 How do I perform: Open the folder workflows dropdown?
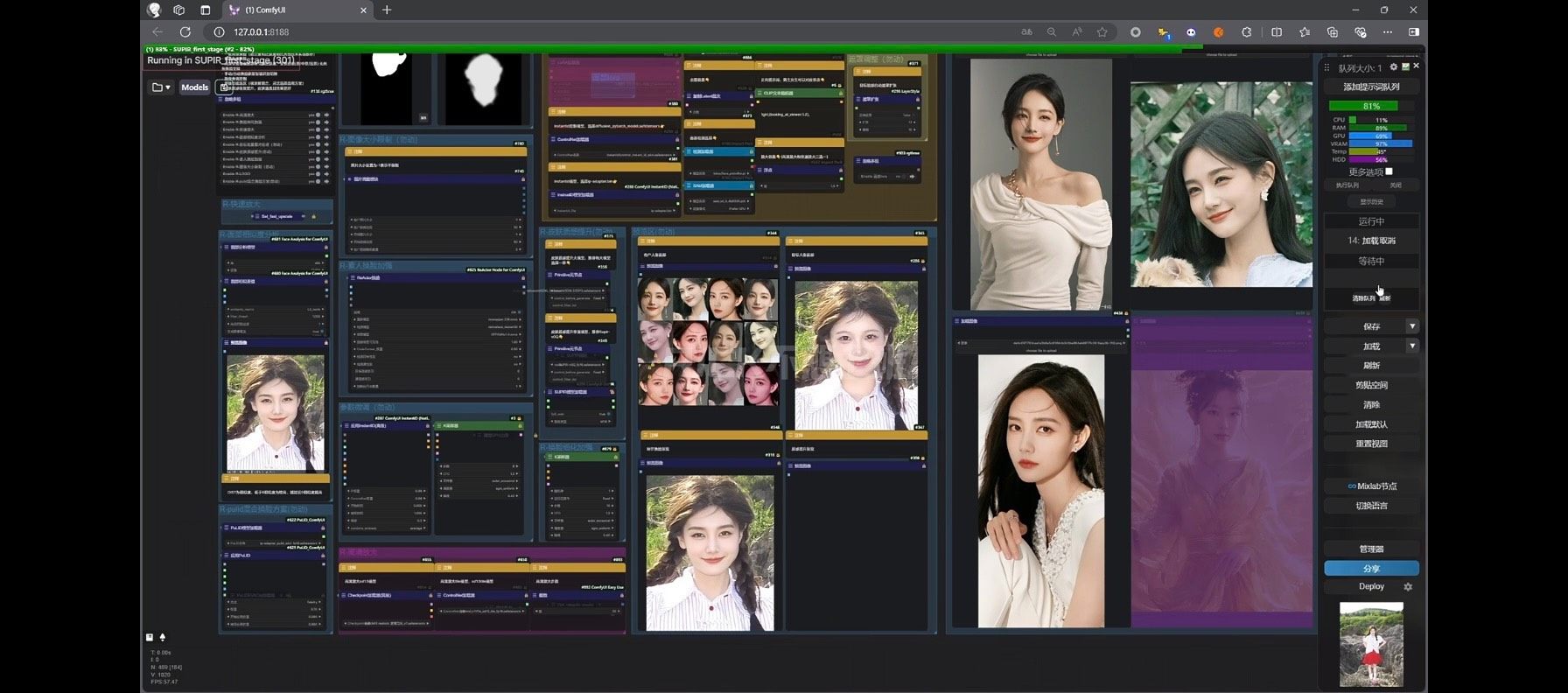tap(161, 87)
